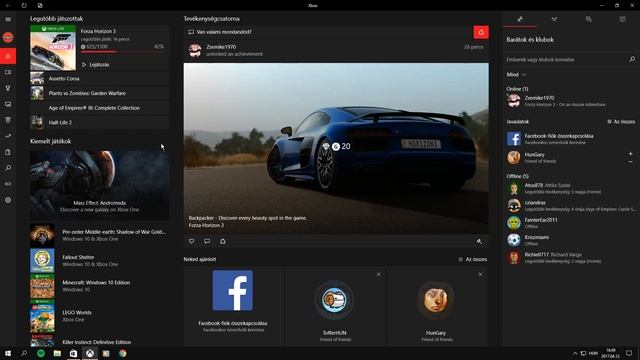Open Age of Empires III: Complete Collection
The height and width of the screenshot is (360, 640).
pyautogui.click(x=99, y=108)
